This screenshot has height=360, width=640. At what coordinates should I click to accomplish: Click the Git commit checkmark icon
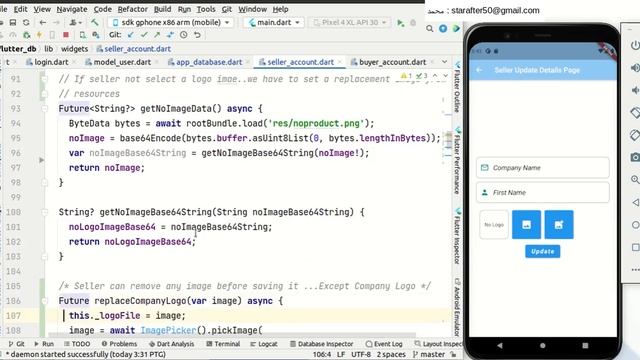144,35
